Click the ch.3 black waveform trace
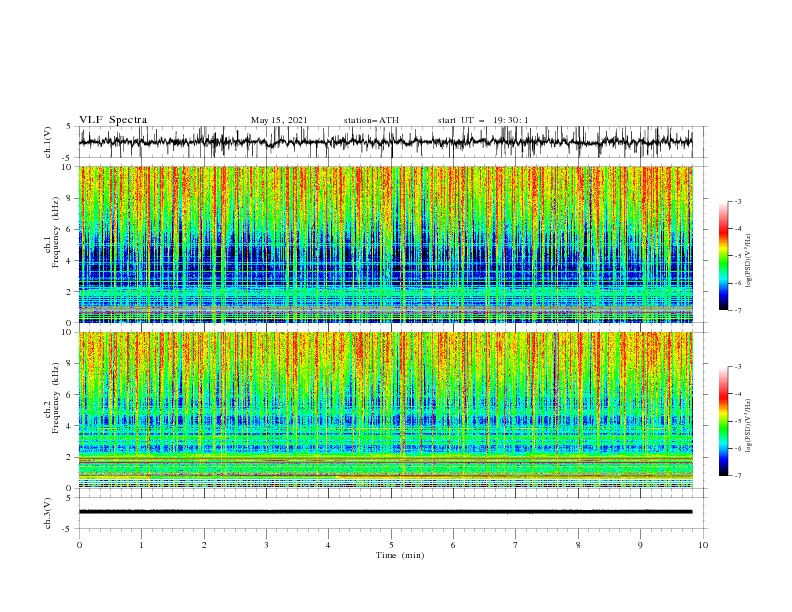Image resolution: width=792 pixels, height=612 pixels. (x=385, y=512)
